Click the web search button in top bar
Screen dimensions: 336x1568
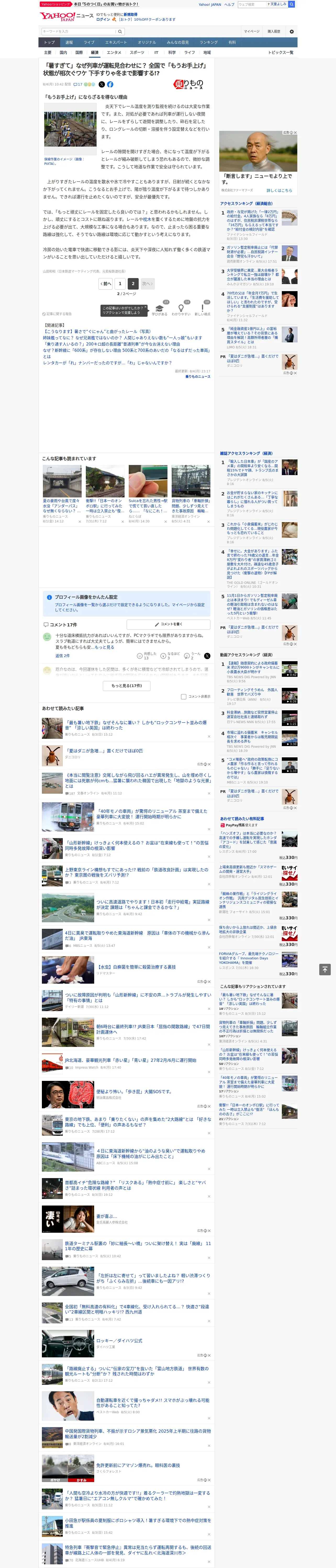click(x=292, y=4)
